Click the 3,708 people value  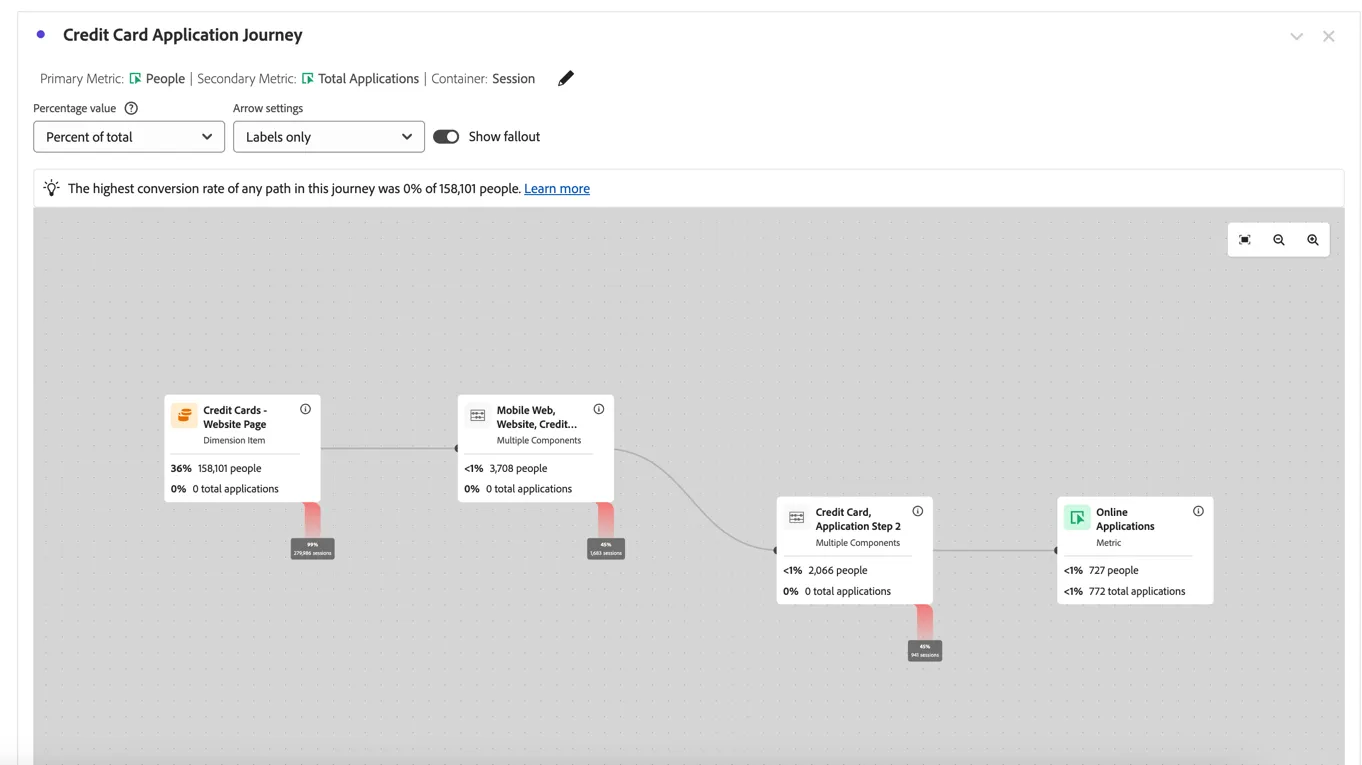point(518,468)
